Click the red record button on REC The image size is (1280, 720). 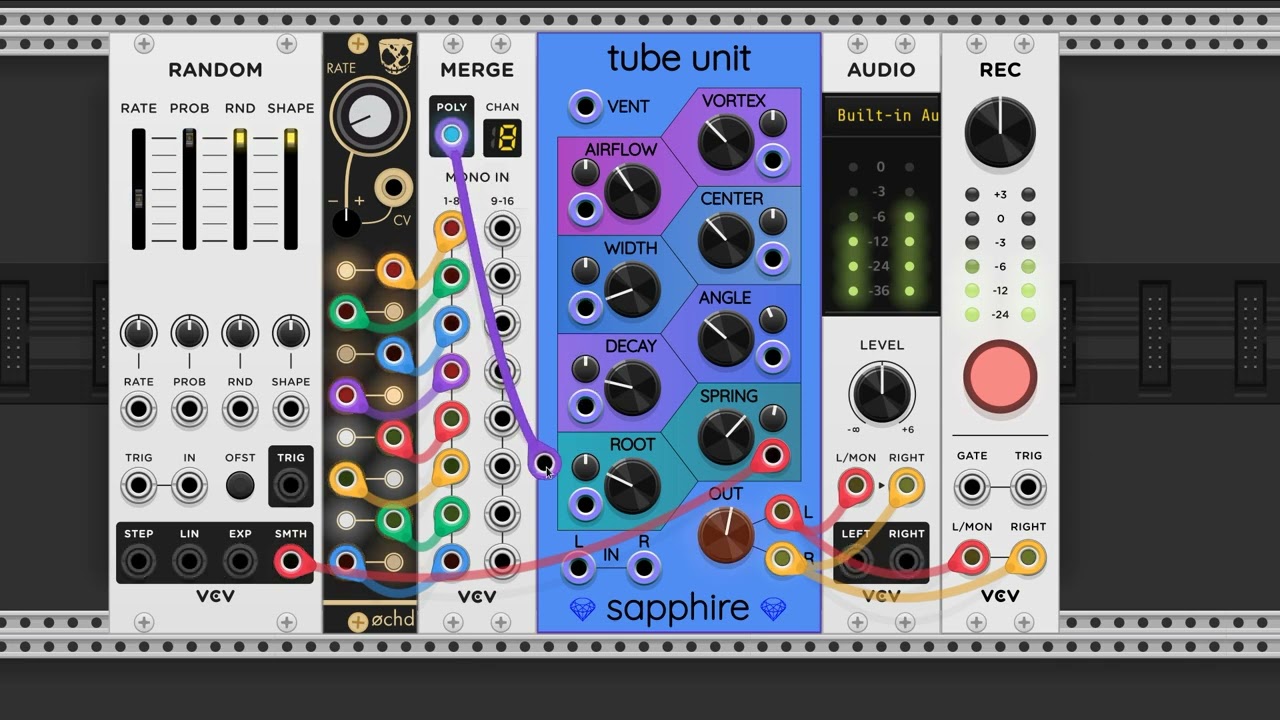(1000, 377)
